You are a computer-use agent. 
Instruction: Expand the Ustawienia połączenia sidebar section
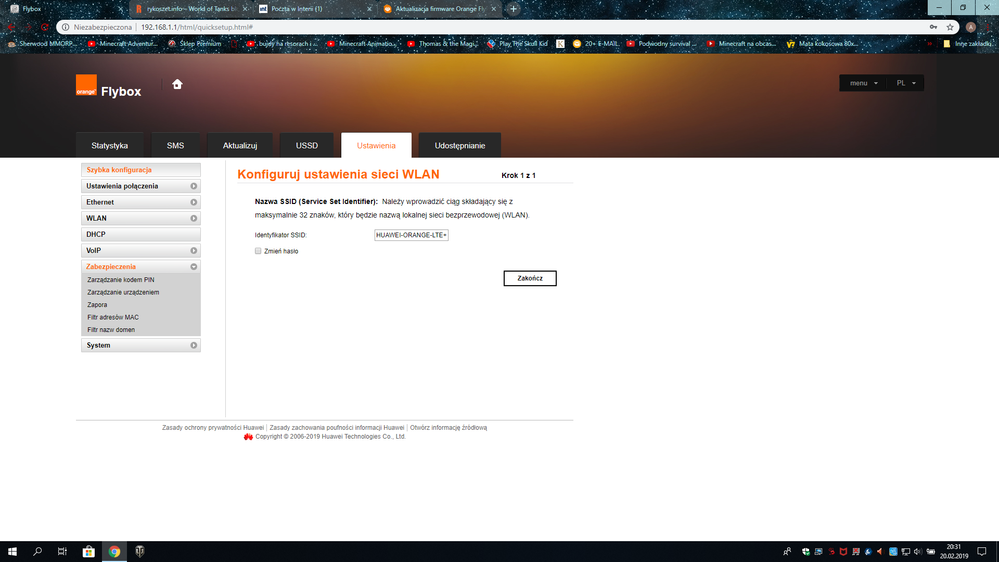click(x=141, y=186)
